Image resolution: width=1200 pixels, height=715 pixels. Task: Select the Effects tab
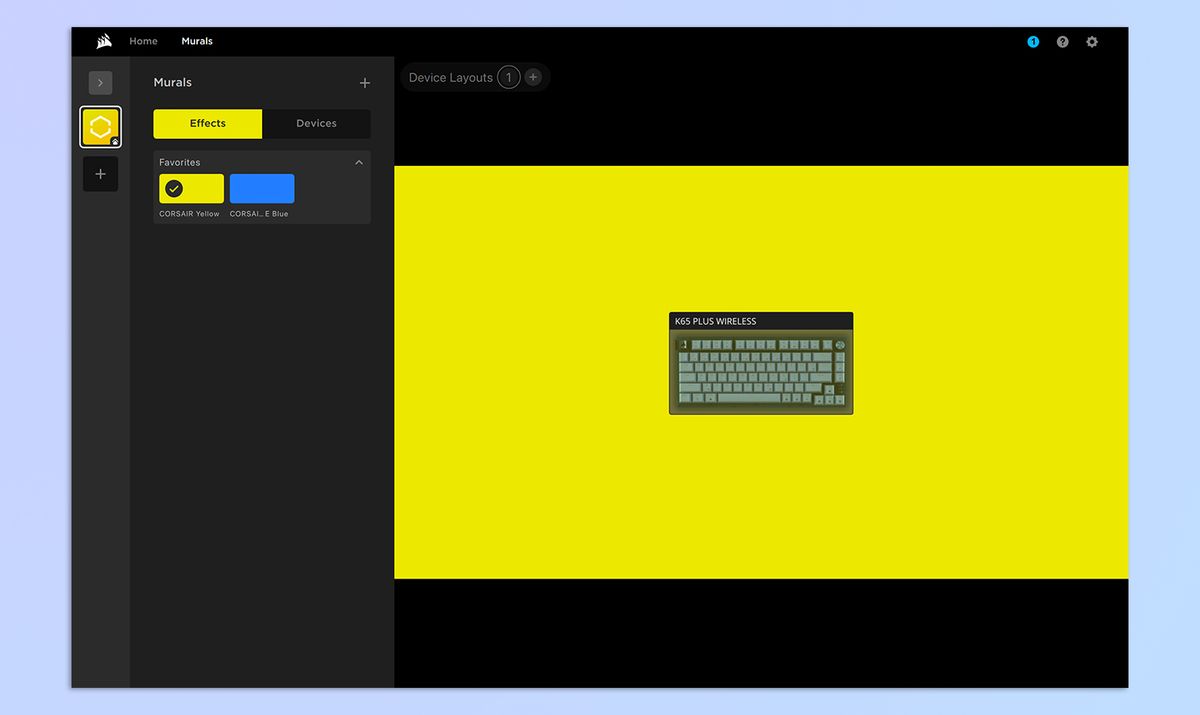208,124
